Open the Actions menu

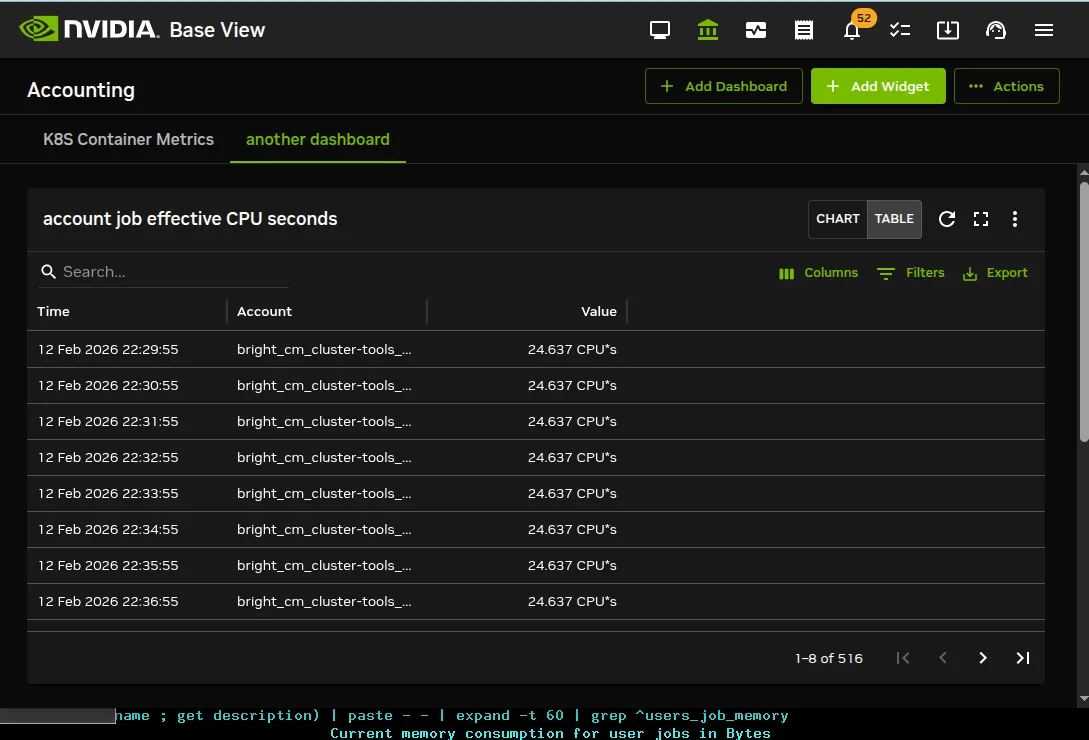(x=1006, y=86)
